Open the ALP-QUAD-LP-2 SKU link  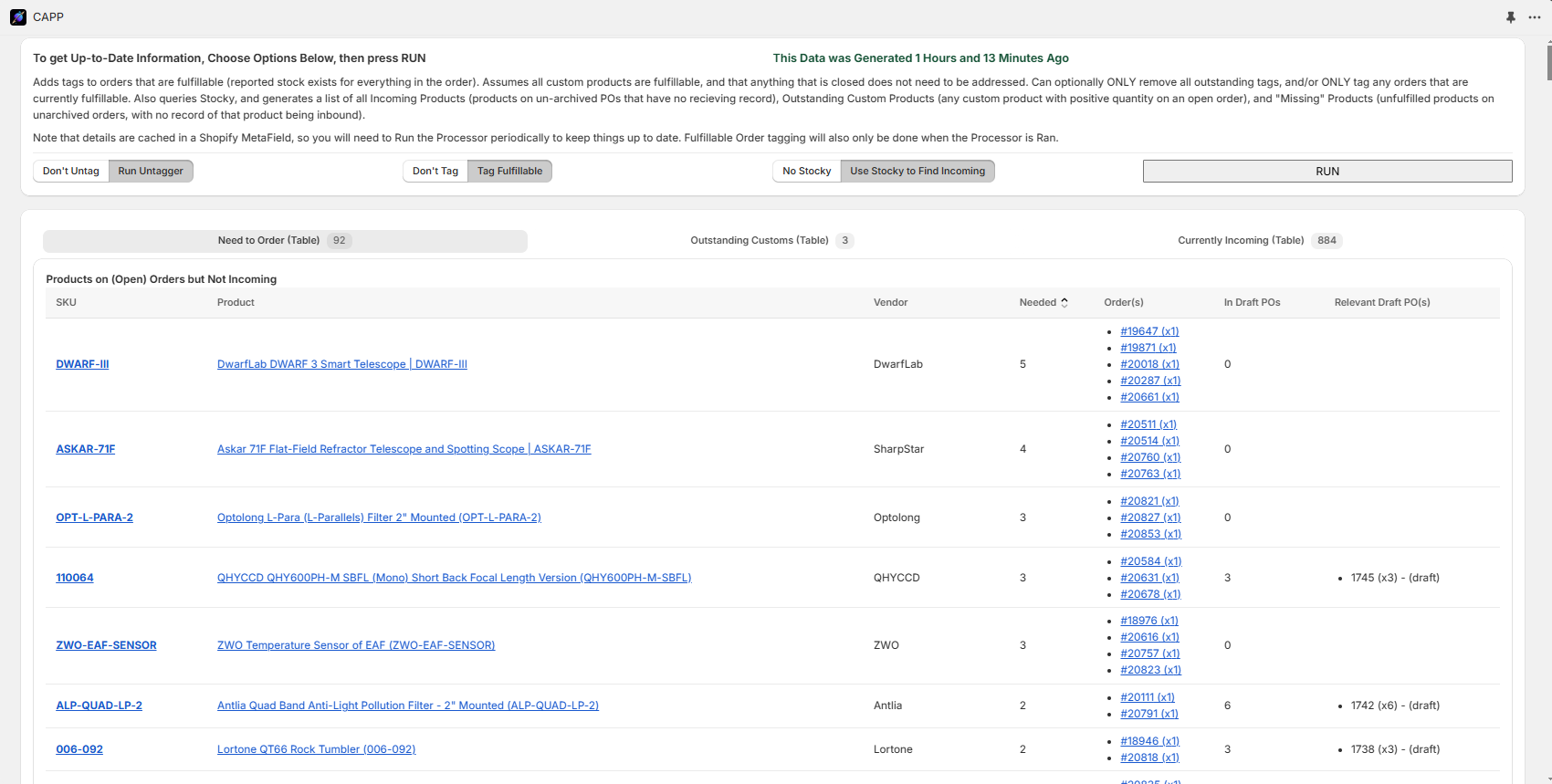(100, 706)
